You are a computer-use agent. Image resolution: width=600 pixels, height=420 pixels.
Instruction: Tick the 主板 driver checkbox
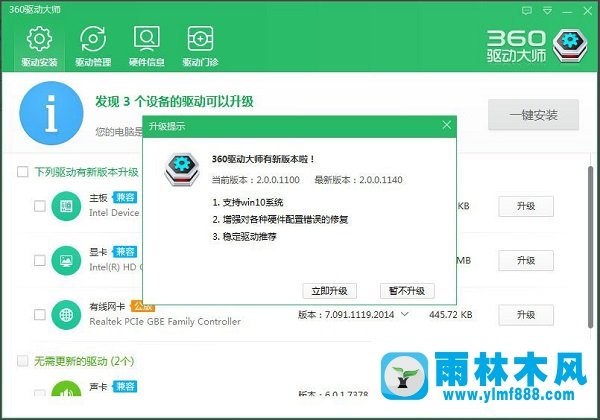click(x=40, y=206)
